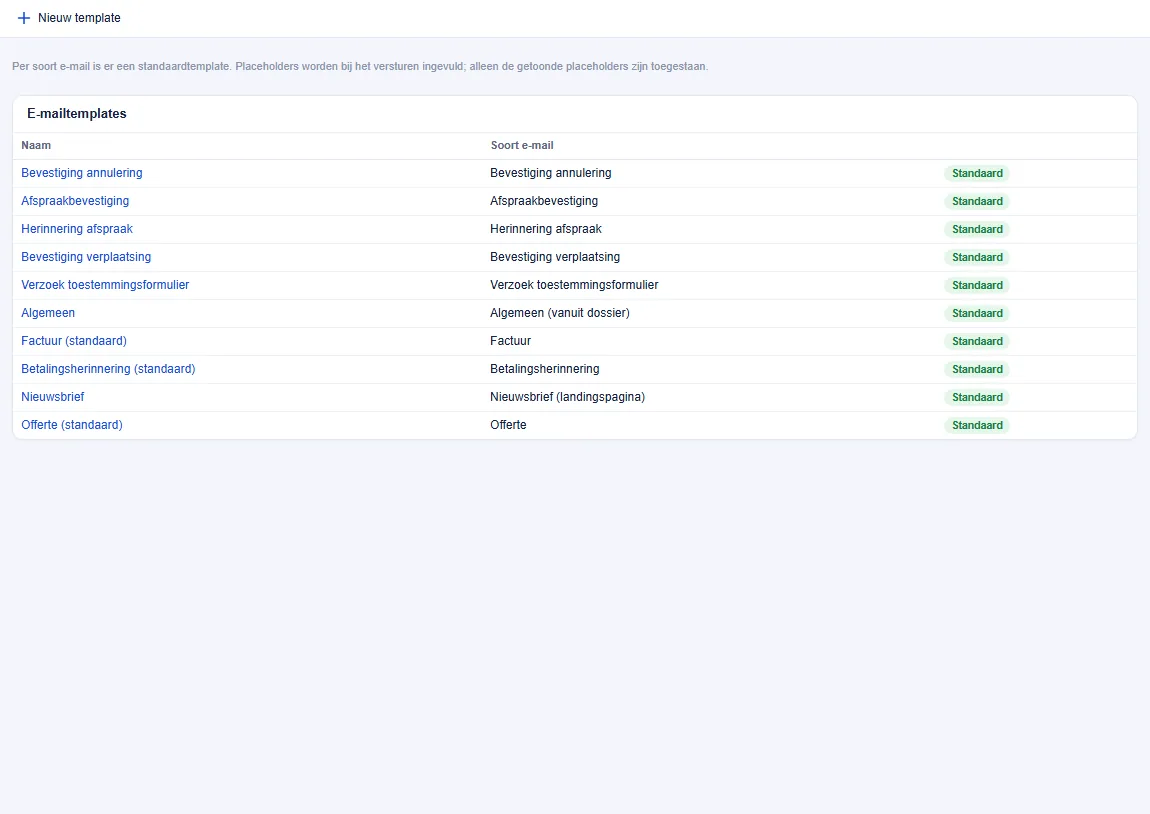The image size is (1150, 814).
Task: Select 'Verzoek toestemmingsformulier' in the Soort e-mail column
Action: tap(574, 285)
